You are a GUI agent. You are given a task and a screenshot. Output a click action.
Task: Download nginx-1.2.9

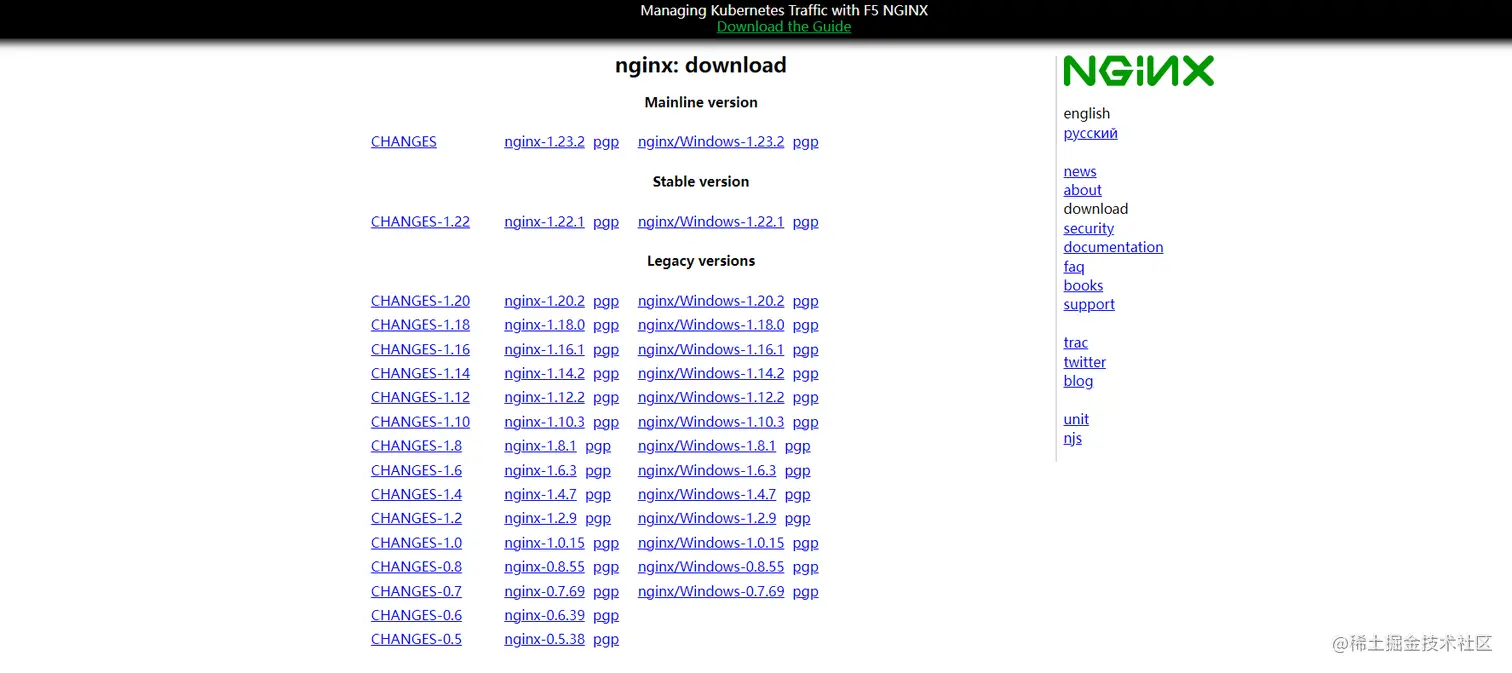540,519
